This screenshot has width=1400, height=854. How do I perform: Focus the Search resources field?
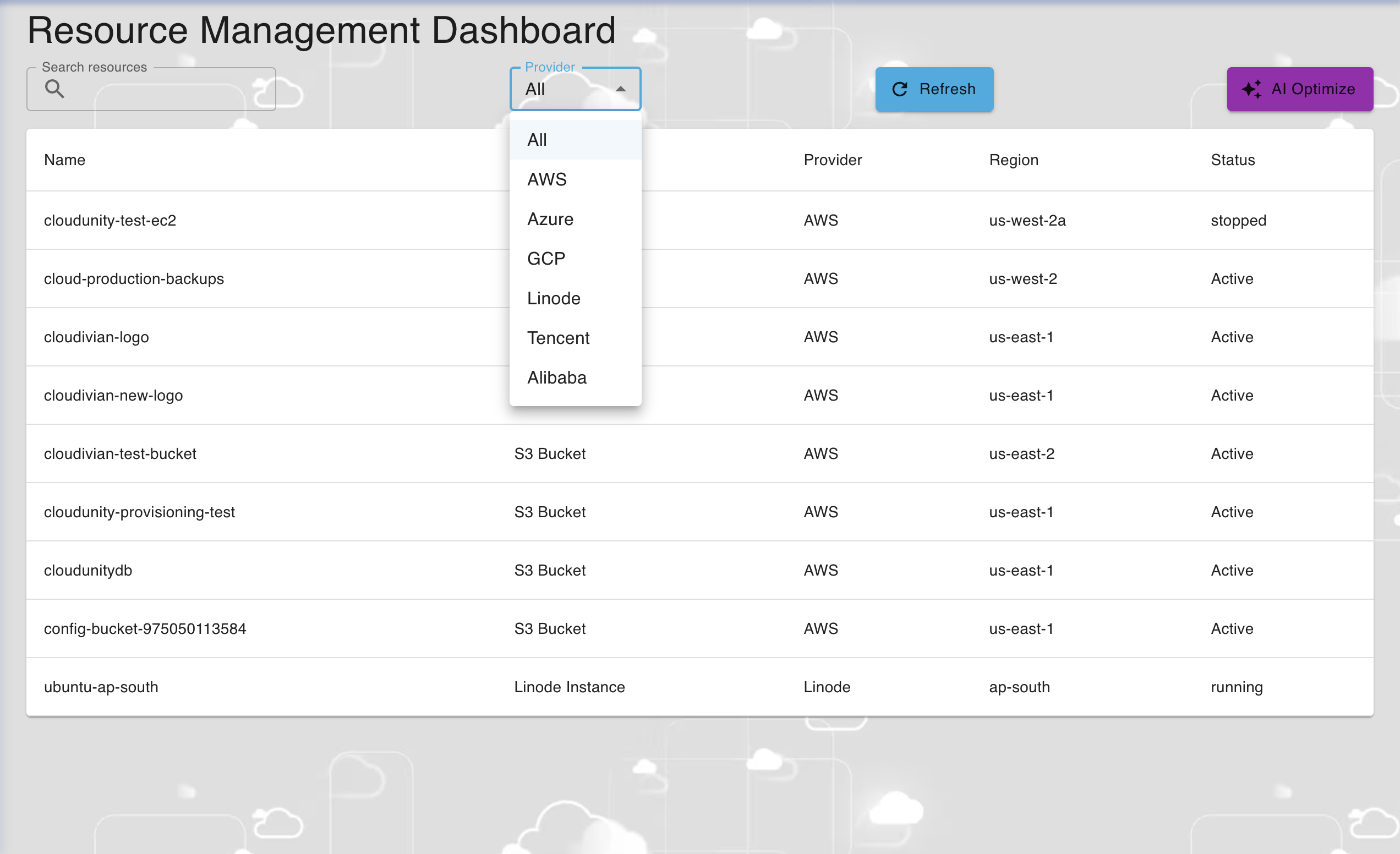165,90
